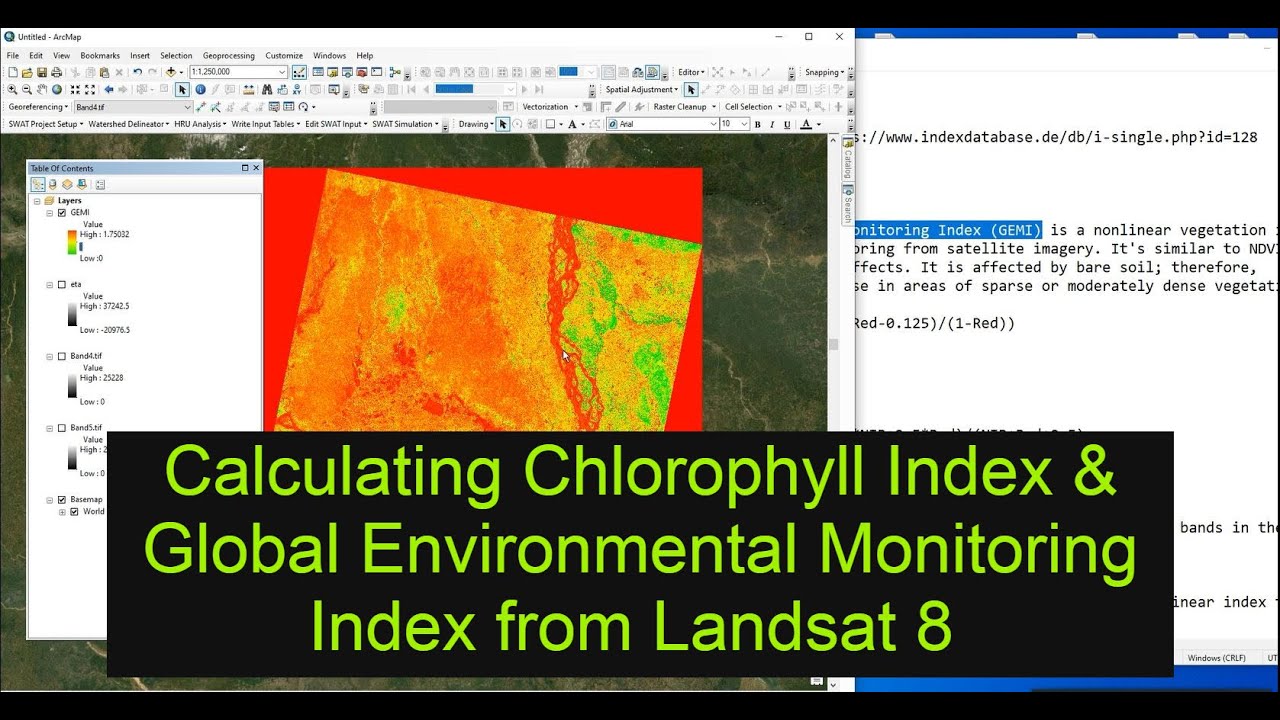The width and height of the screenshot is (1280, 720).
Task: Open an existing map document
Action: point(27,72)
